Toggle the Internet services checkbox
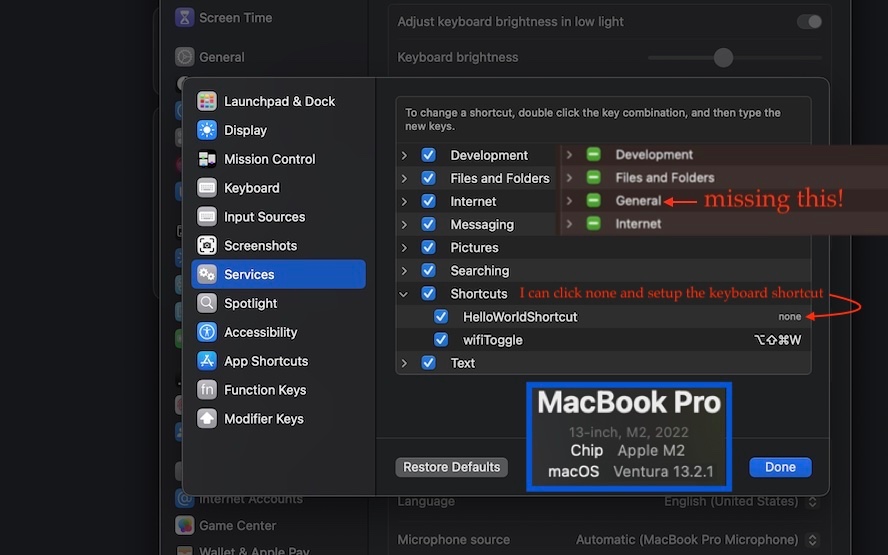Viewport: 888px width, 555px height. tap(429, 202)
